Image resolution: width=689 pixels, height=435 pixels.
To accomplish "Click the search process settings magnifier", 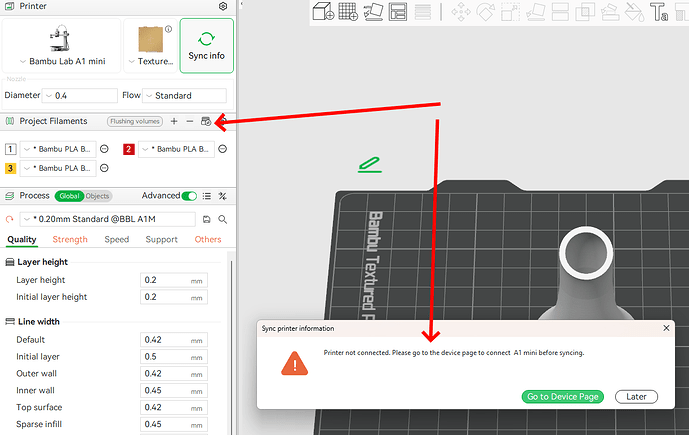I will pyautogui.click(x=223, y=219).
